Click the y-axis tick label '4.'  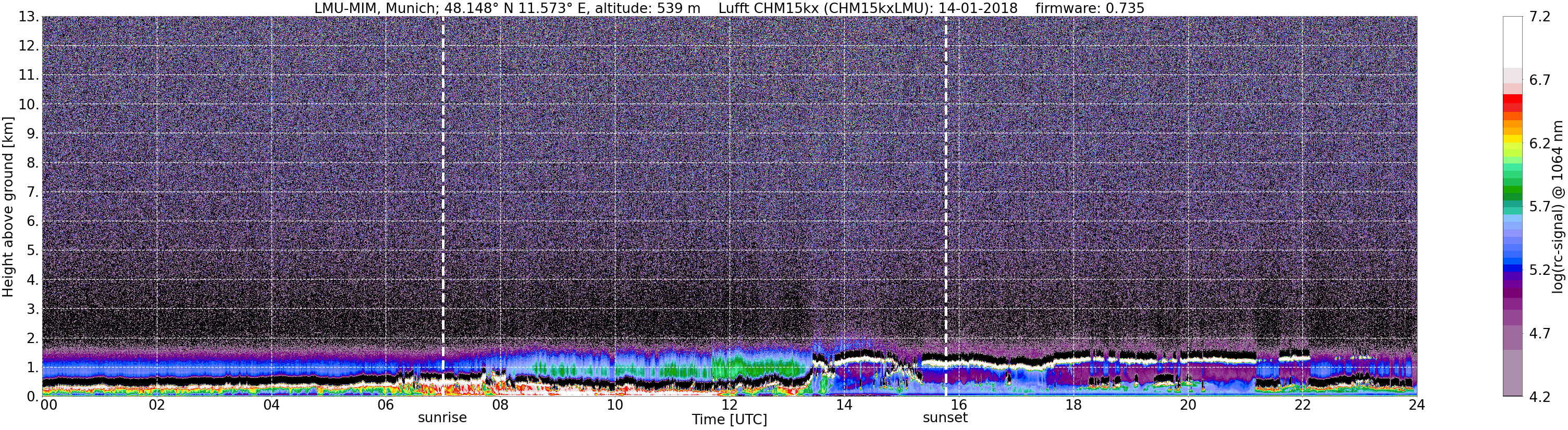coord(33,280)
